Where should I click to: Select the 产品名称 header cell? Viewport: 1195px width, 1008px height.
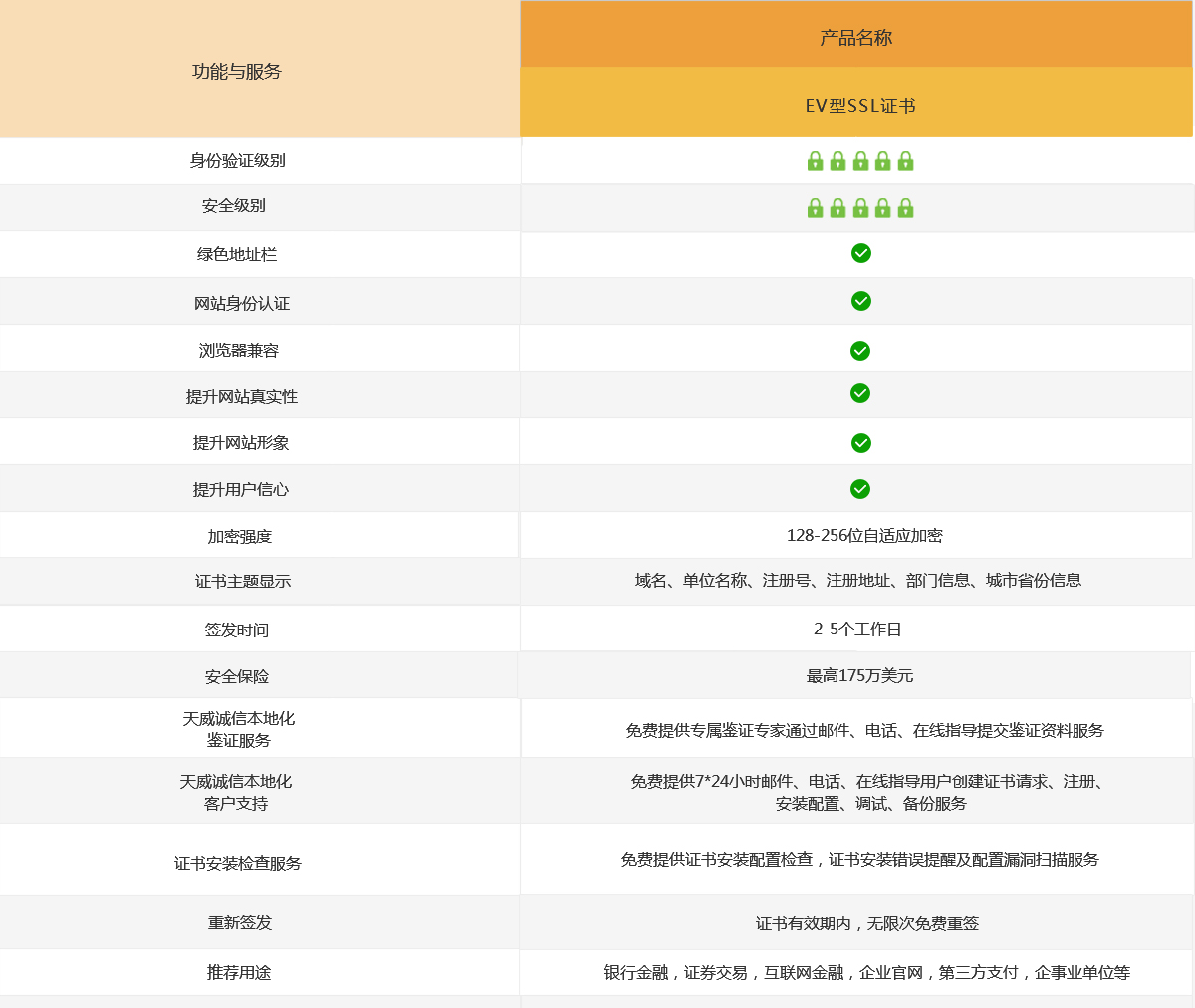[856, 34]
